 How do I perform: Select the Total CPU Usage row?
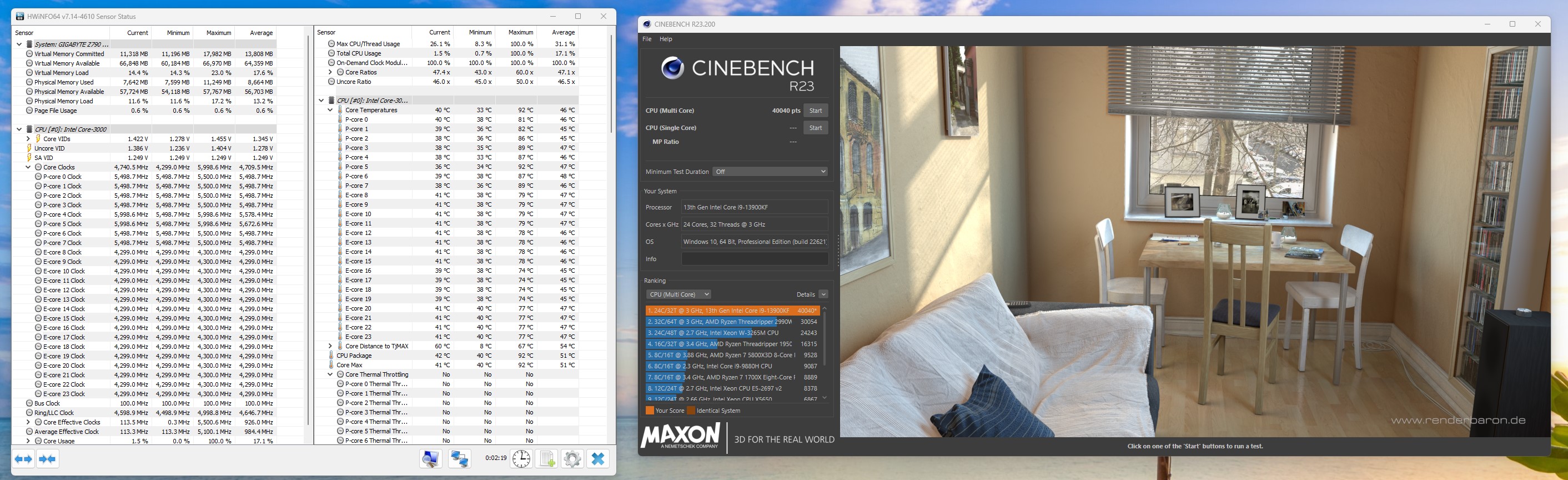[x=448, y=53]
